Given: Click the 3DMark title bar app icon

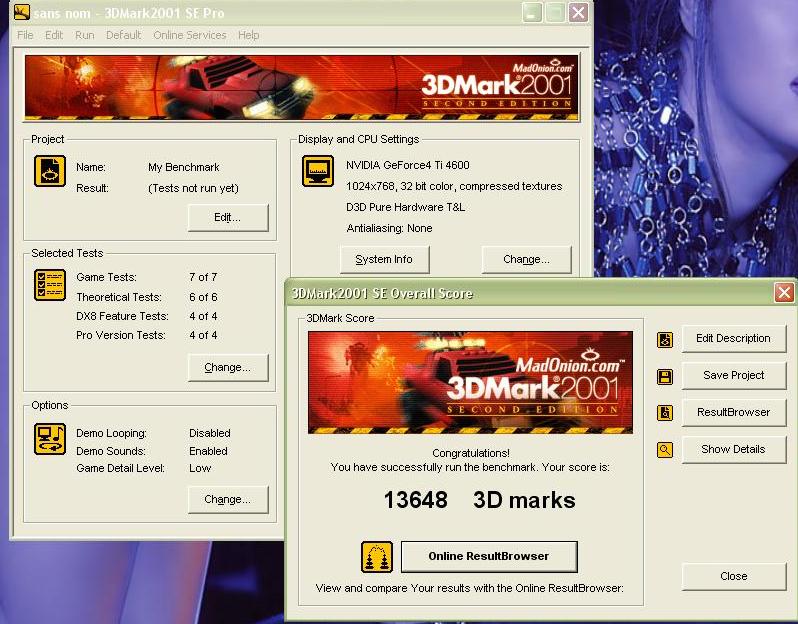Looking at the screenshot, I should click(x=22, y=12).
